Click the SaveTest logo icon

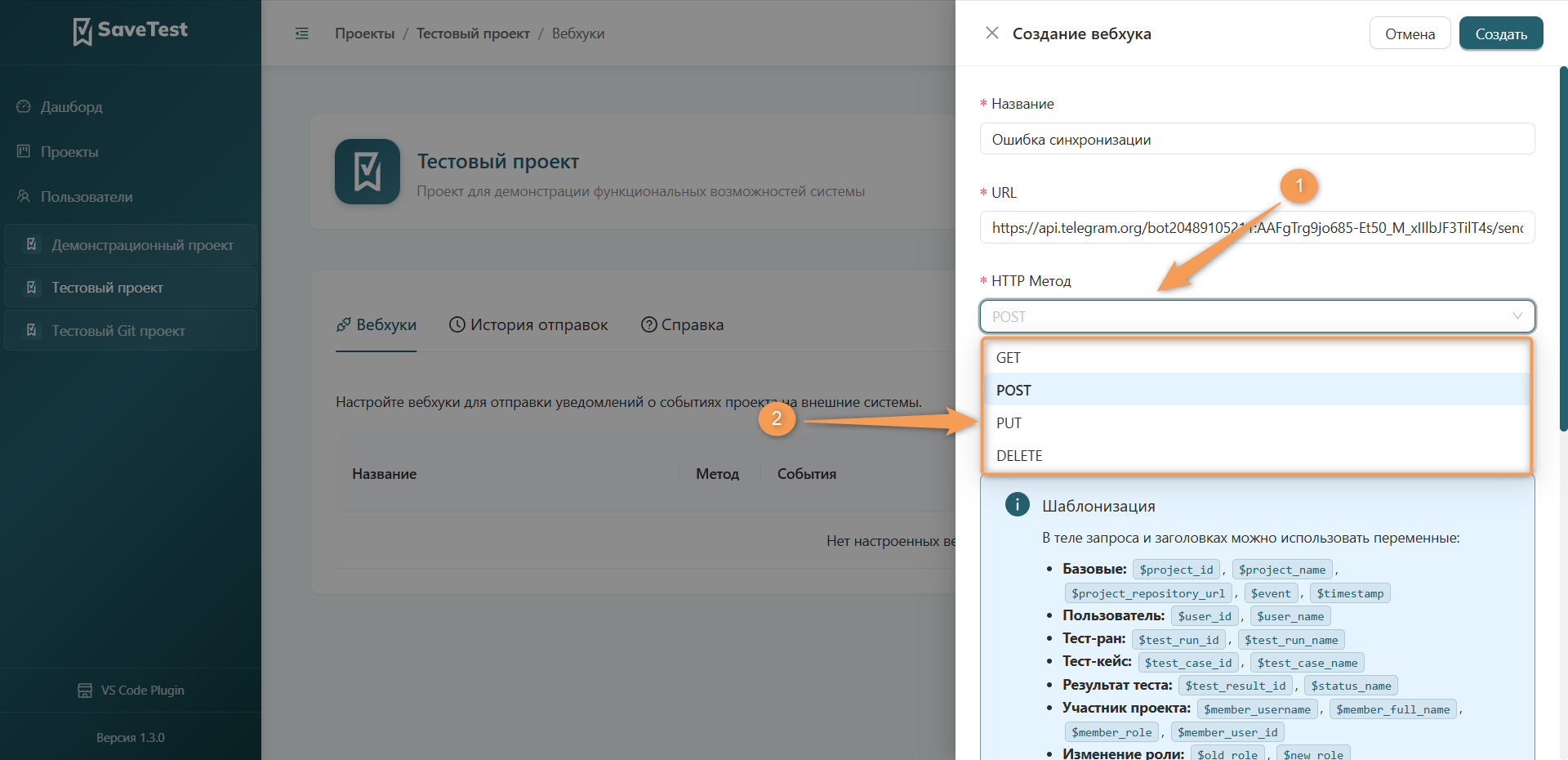(x=82, y=32)
